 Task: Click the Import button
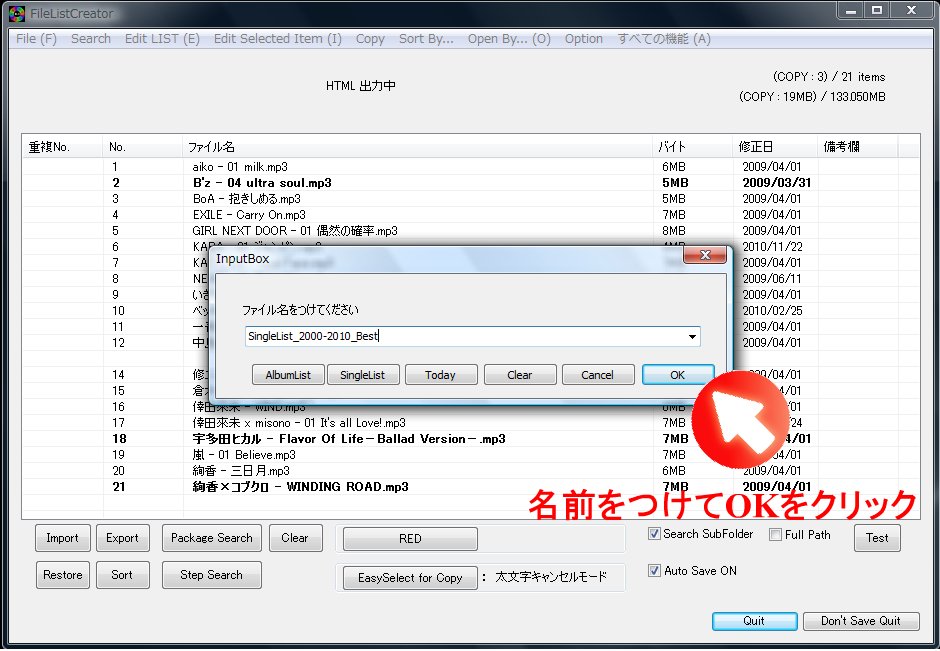(62, 537)
